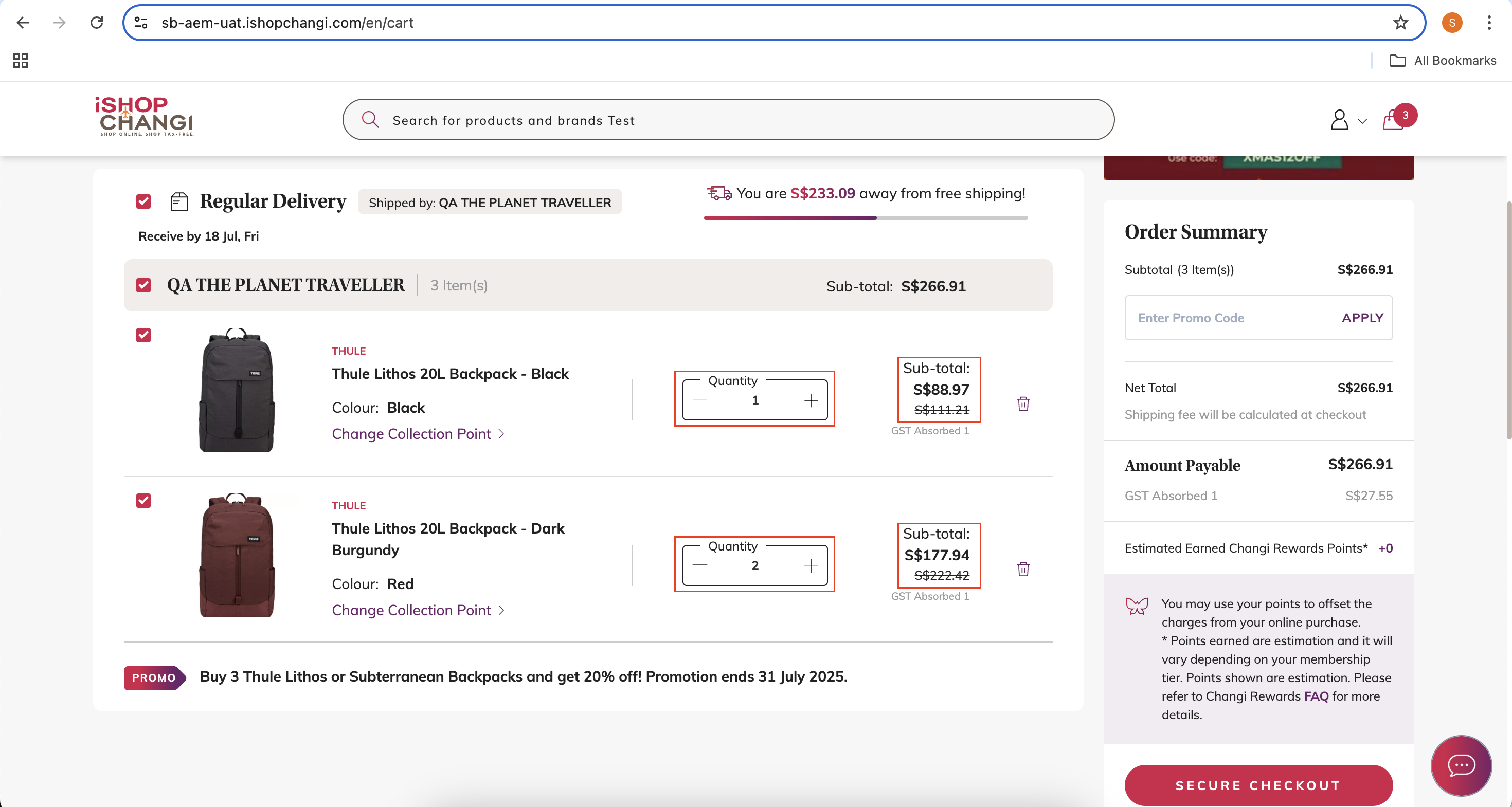Click THULE brand label of Burgundy backpack

tap(349, 506)
